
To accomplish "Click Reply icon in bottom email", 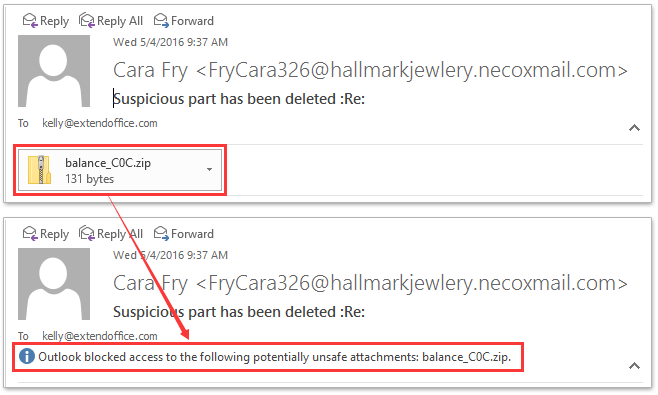I will [30, 233].
